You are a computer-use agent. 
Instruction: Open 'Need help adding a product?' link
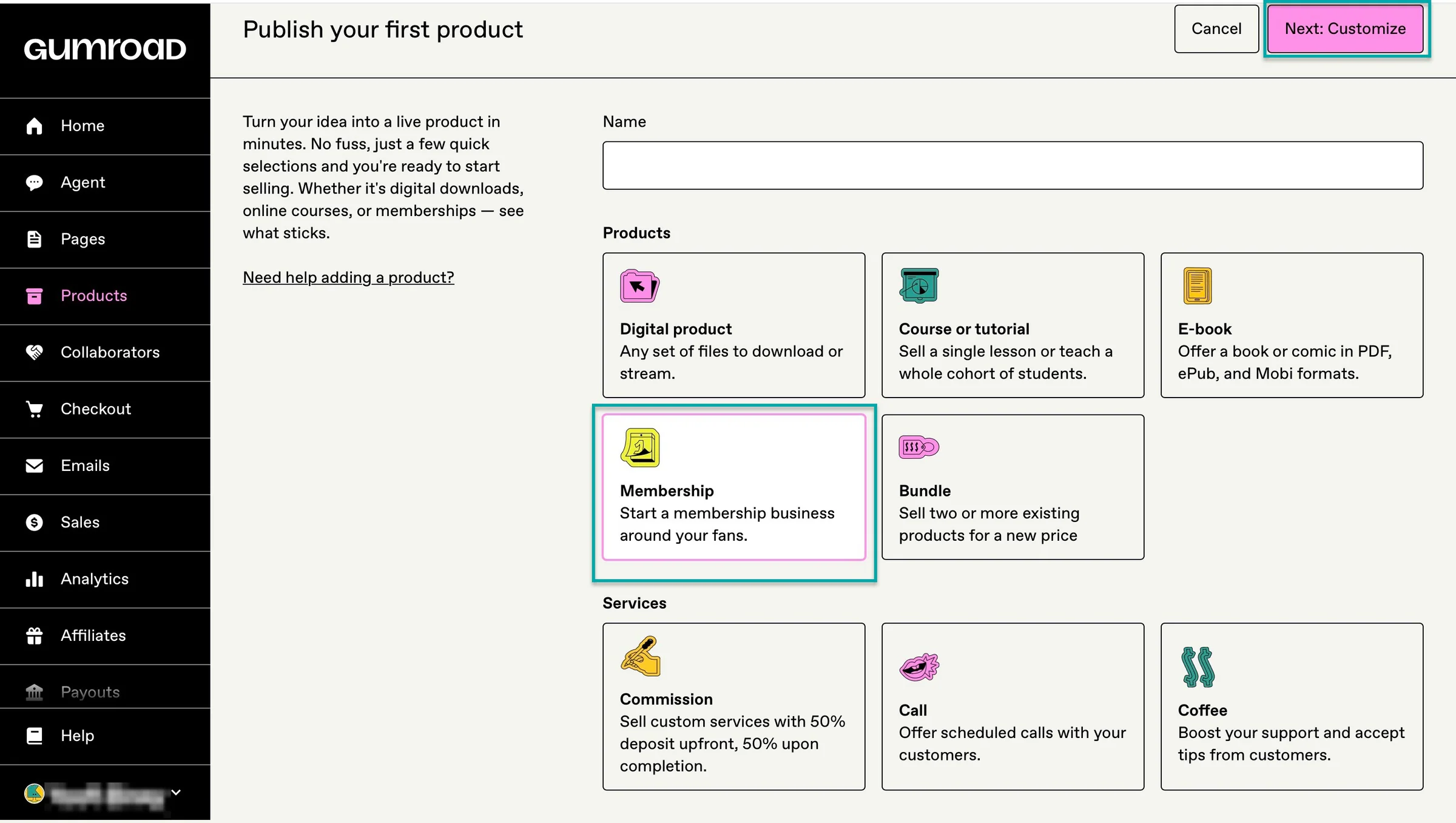tap(348, 277)
